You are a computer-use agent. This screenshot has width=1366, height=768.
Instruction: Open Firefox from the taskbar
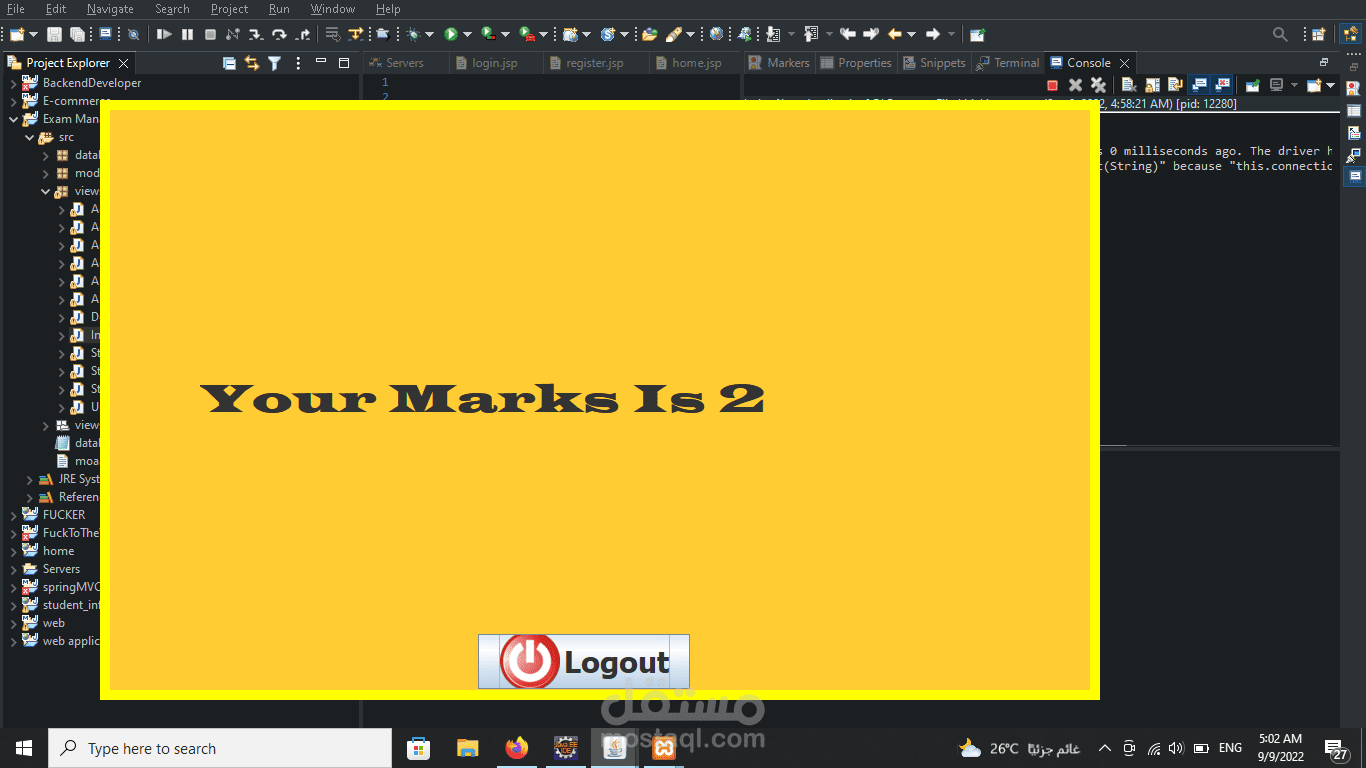[x=516, y=748]
